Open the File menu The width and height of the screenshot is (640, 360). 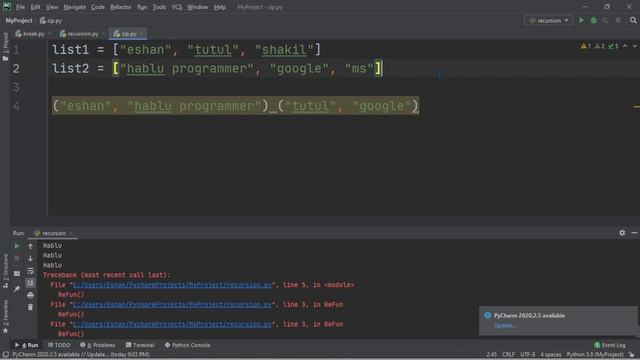(20, 7)
